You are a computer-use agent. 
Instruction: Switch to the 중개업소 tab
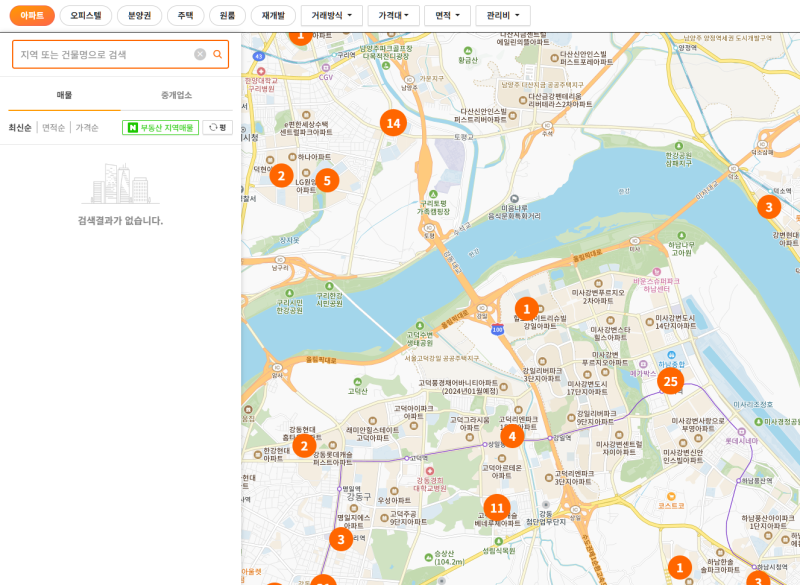(x=177, y=95)
